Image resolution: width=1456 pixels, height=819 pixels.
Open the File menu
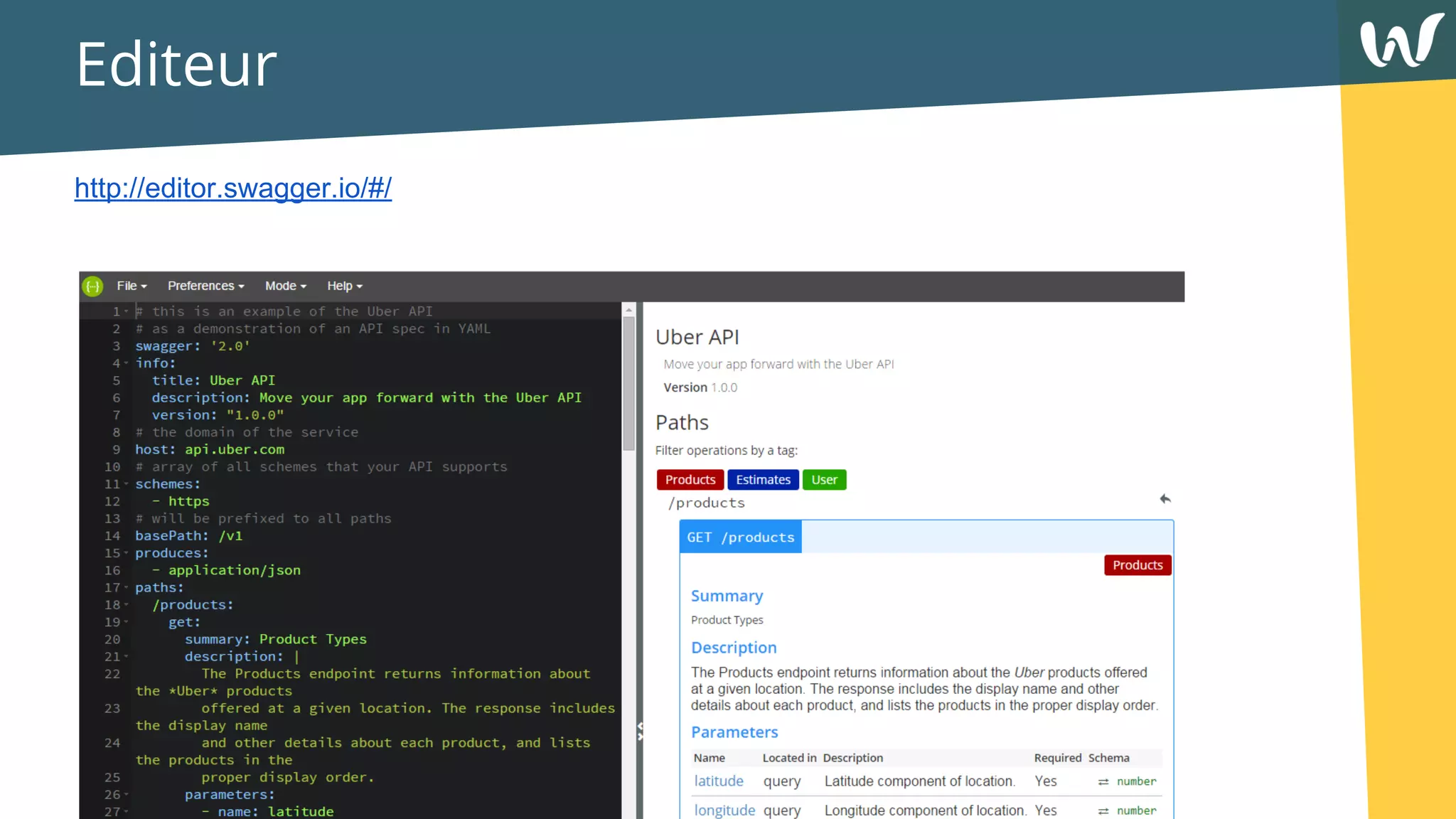132,286
